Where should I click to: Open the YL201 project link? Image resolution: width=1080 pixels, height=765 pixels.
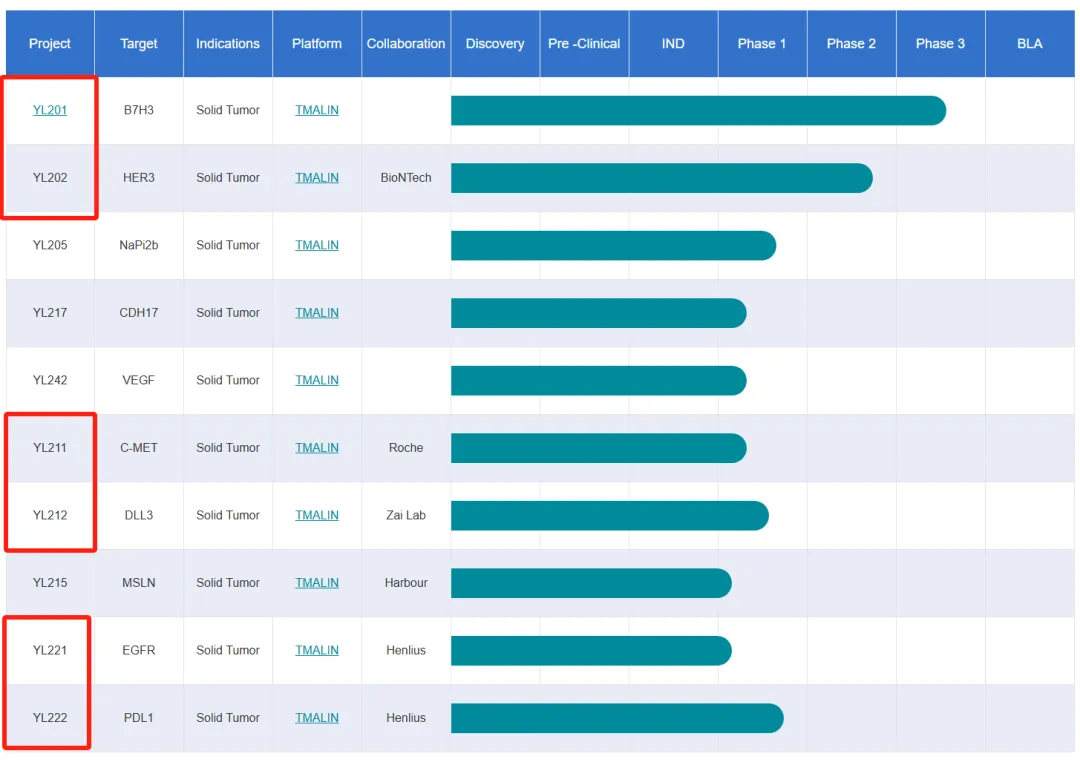click(50, 110)
